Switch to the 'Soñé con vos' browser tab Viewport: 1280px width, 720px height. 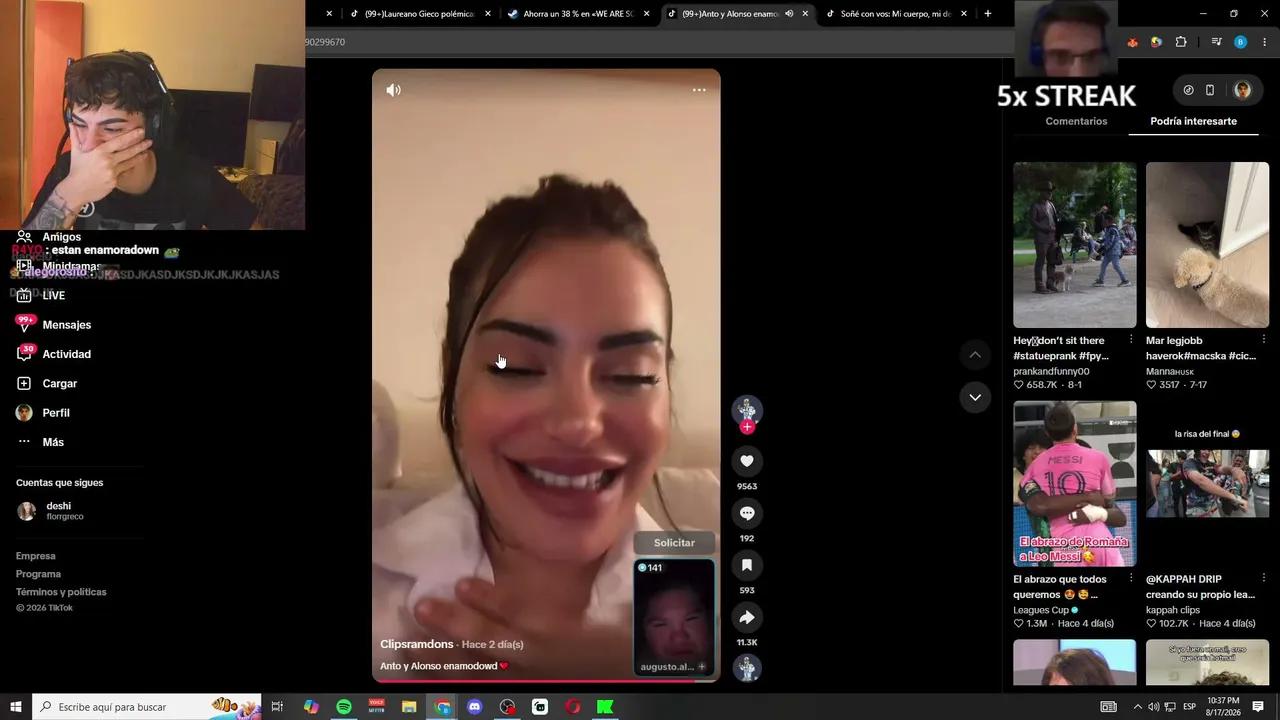(895, 14)
